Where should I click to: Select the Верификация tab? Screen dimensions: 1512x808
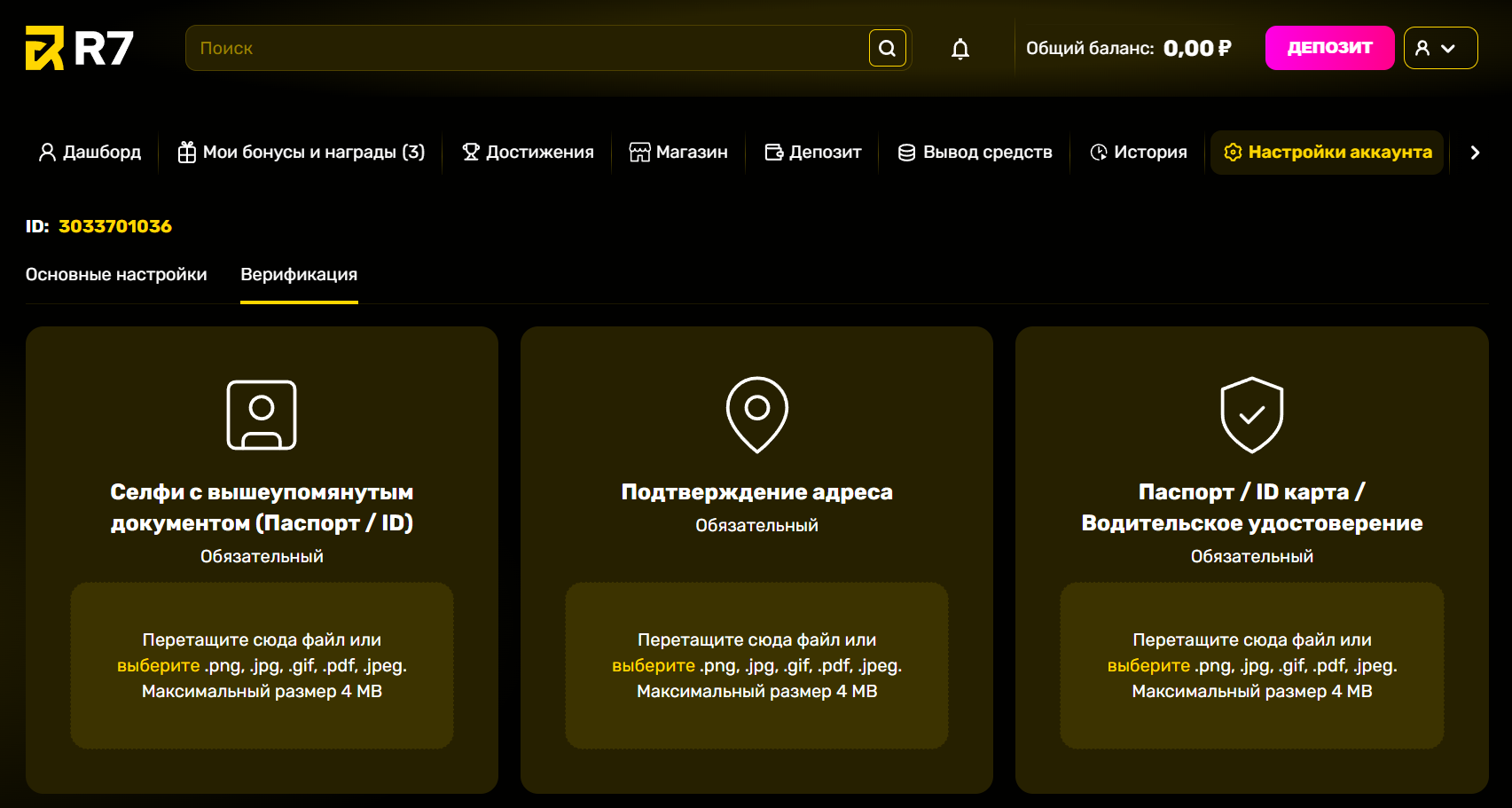(299, 275)
